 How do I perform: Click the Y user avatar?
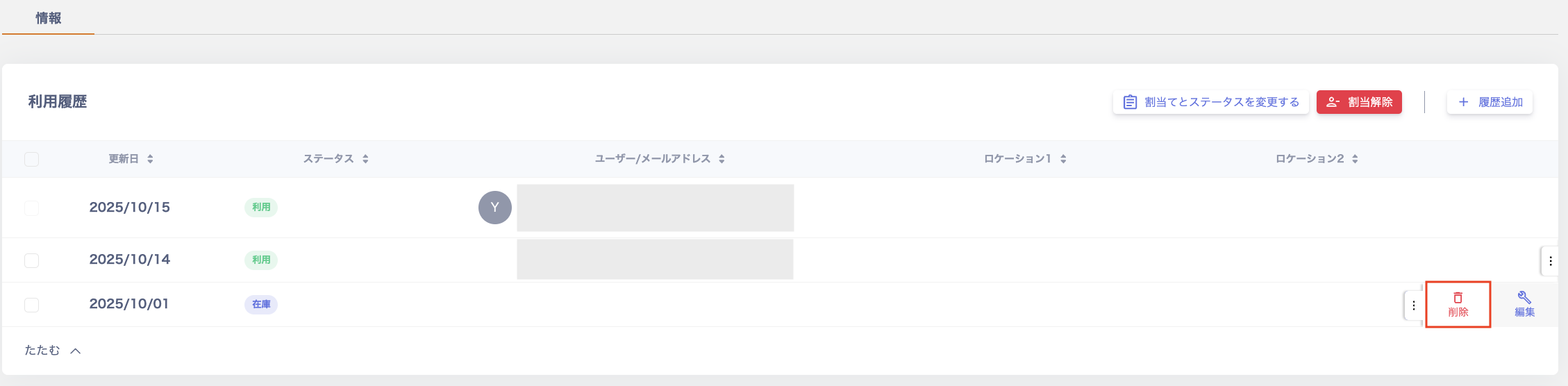494,208
